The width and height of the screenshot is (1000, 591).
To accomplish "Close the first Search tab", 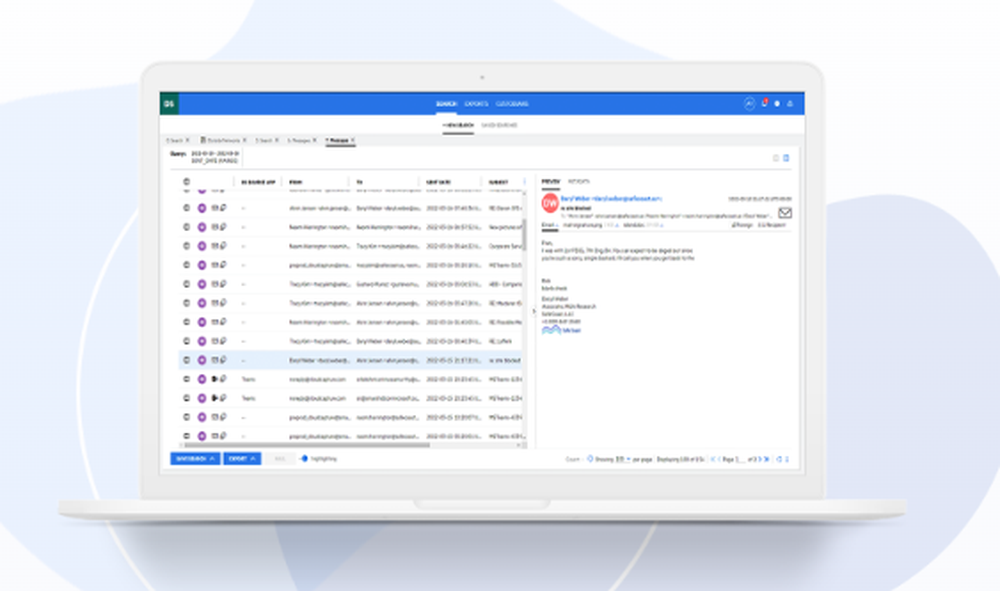I will coord(188,140).
